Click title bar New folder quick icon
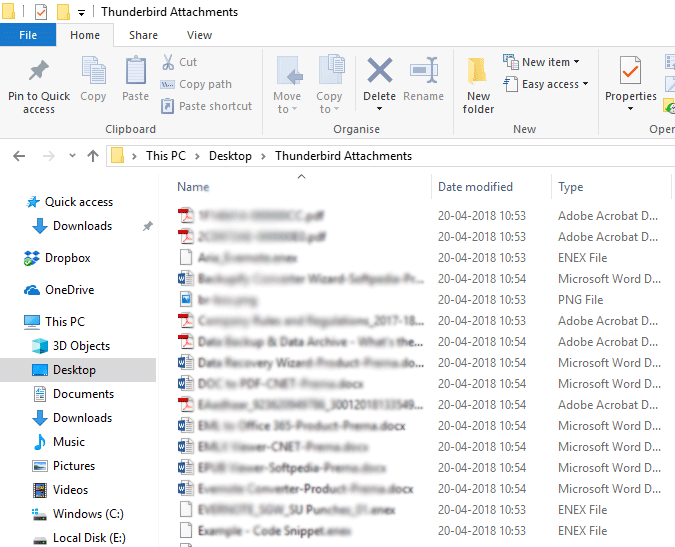The height and width of the screenshot is (547, 675). click(63, 12)
